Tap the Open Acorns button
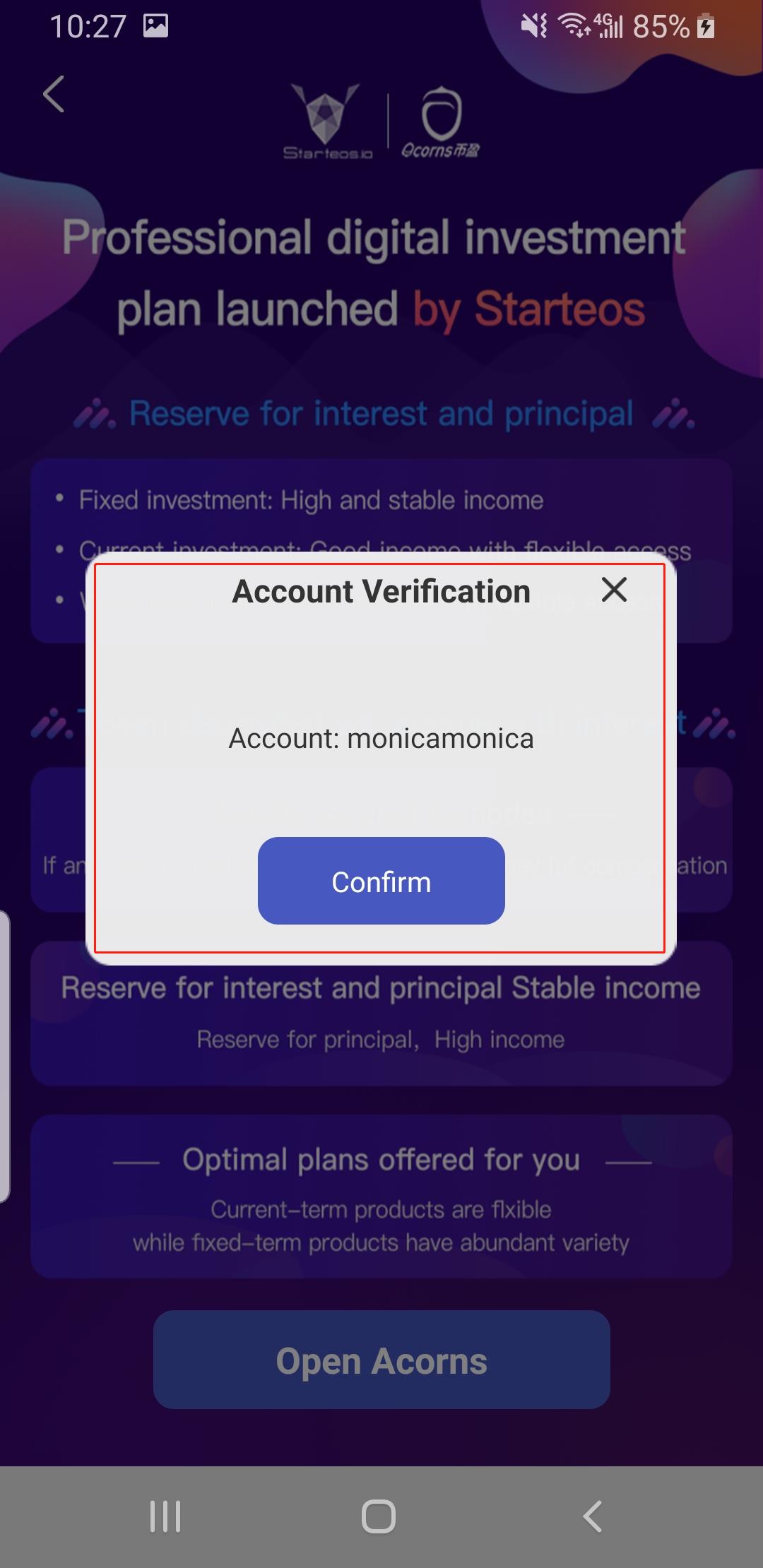The height and width of the screenshot is (1568, 763). pyautogui.click(x=381, y=1360)
